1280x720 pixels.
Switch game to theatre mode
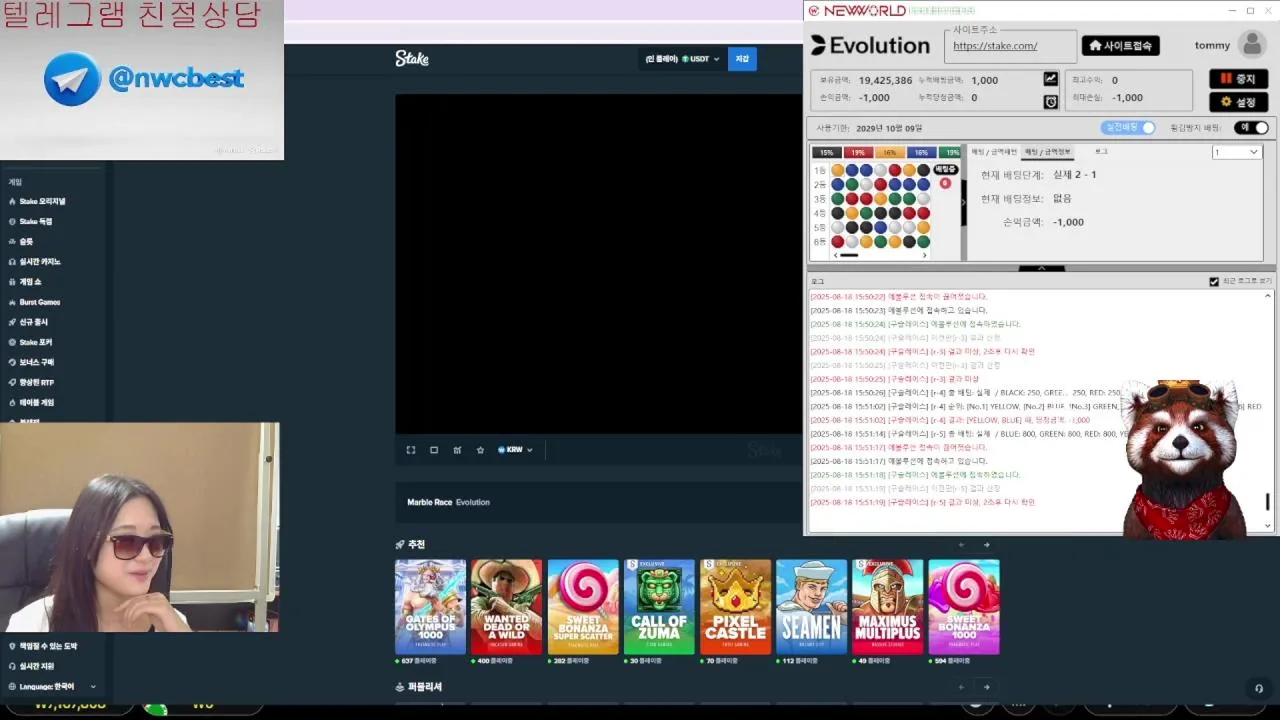pos(434,450)
